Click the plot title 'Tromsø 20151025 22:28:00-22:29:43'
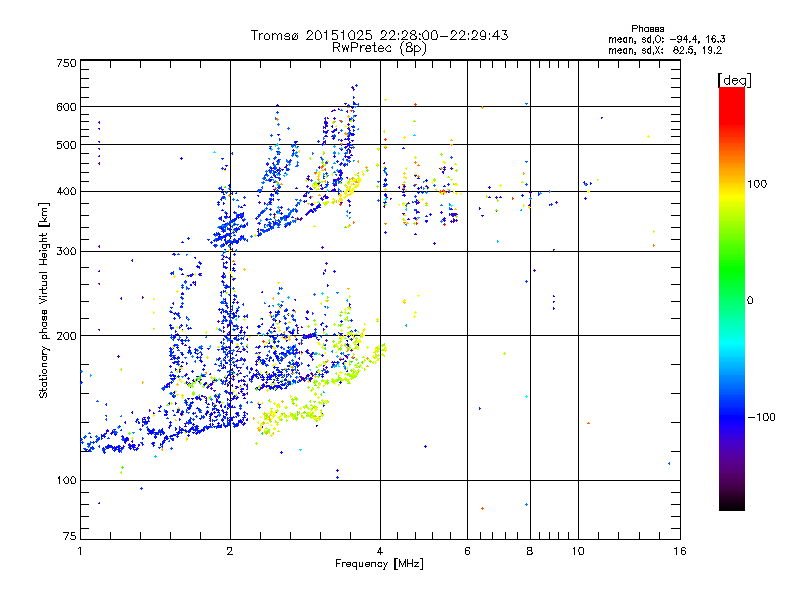This screenshot has width=800, height=600. (x=379, y=35)
